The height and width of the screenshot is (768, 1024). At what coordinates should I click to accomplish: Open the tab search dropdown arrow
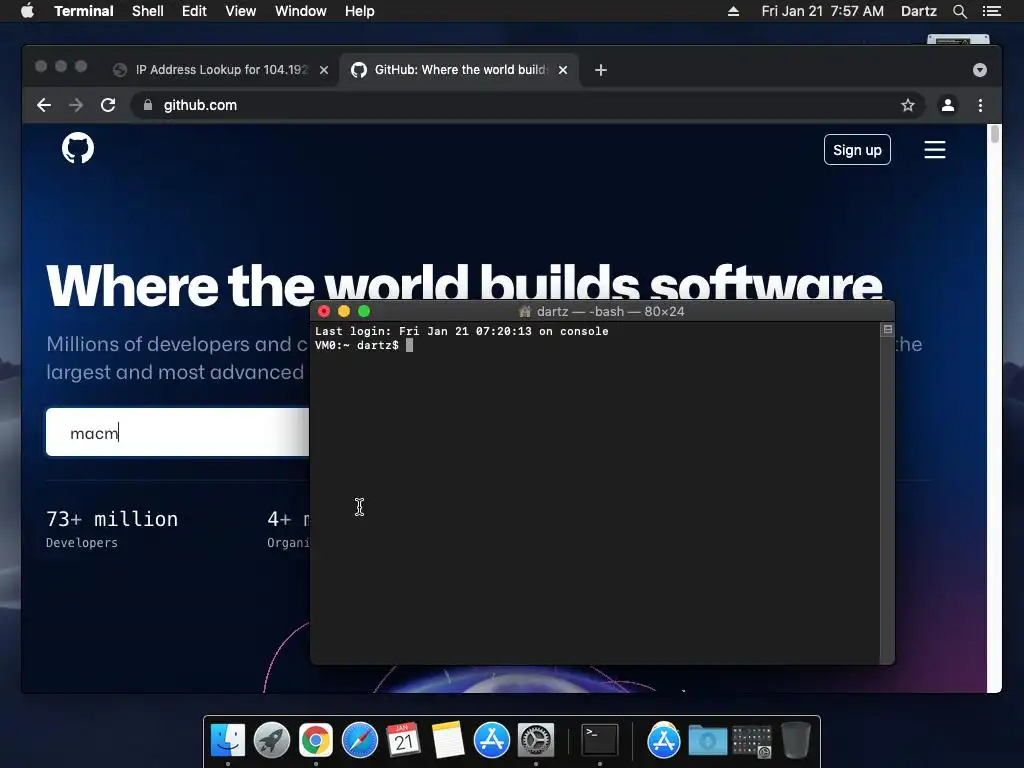[x=980, y=70]
